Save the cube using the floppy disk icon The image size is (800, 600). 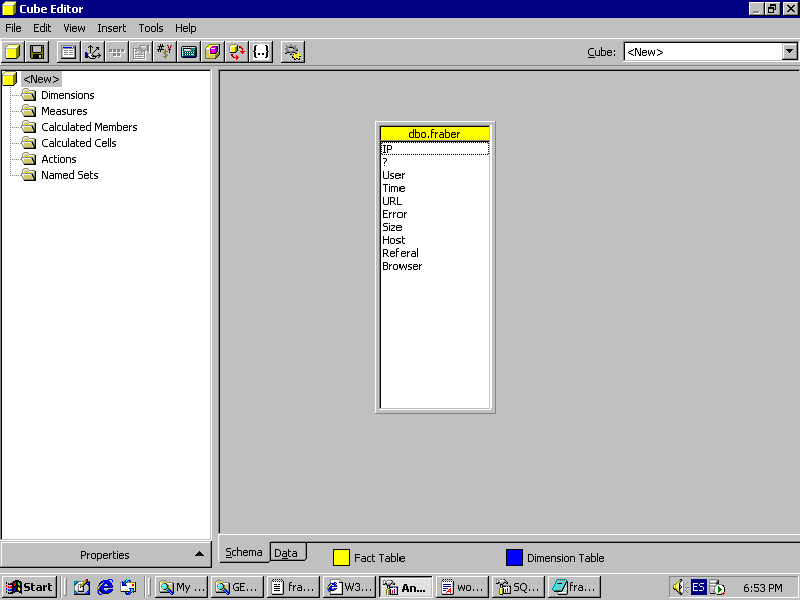[x=37, y=51]
